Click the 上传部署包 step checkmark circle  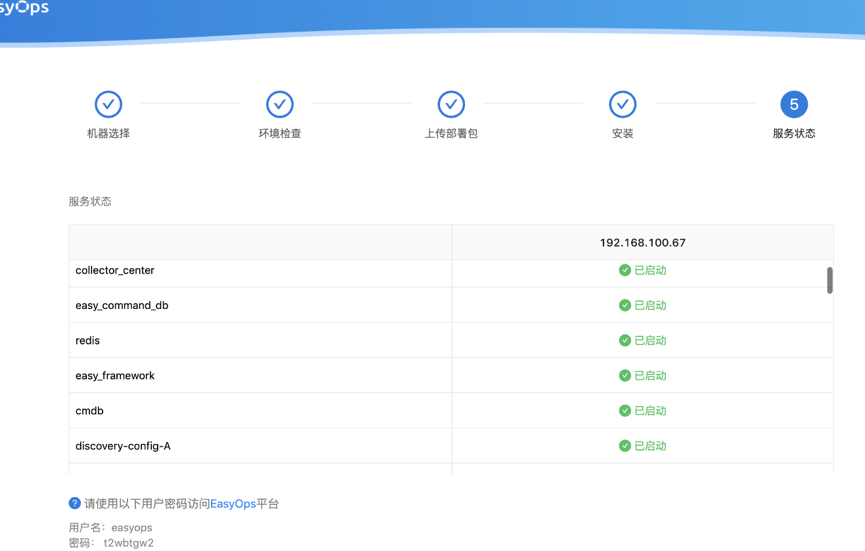tap(451, 104)
